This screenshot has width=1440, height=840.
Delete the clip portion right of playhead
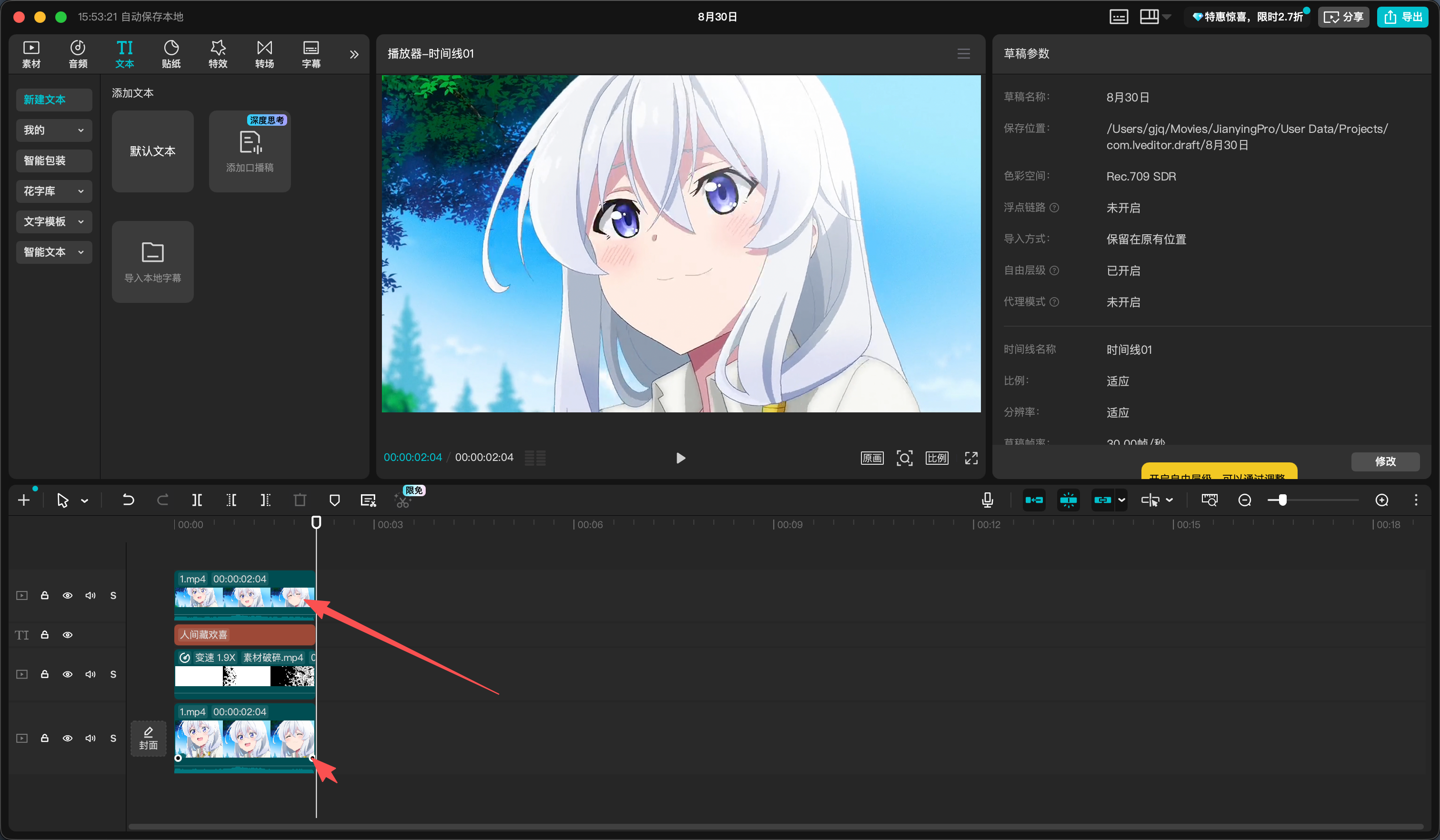pos(266,500)
